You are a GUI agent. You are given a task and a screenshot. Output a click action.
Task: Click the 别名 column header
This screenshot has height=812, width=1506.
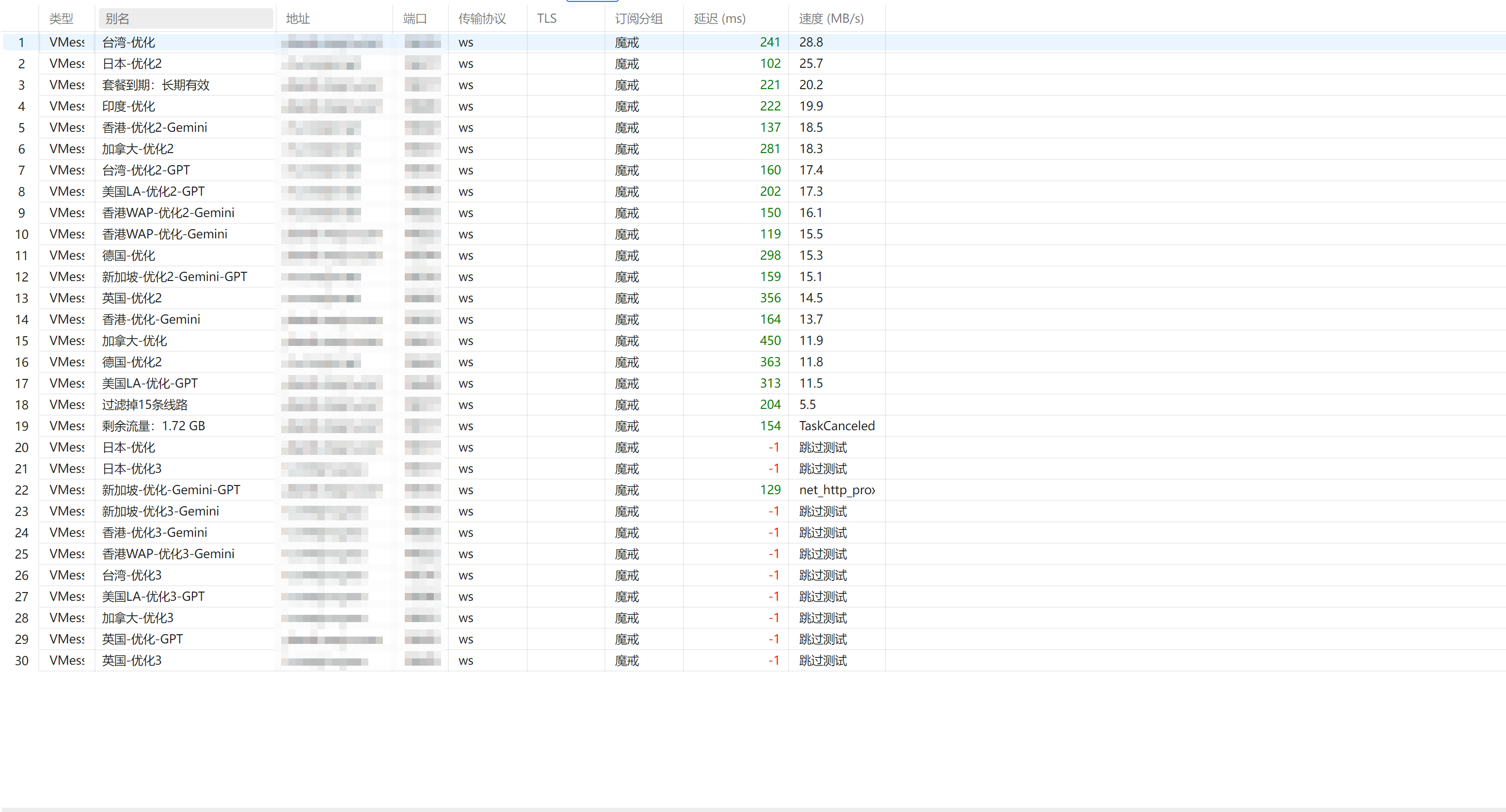185,19
